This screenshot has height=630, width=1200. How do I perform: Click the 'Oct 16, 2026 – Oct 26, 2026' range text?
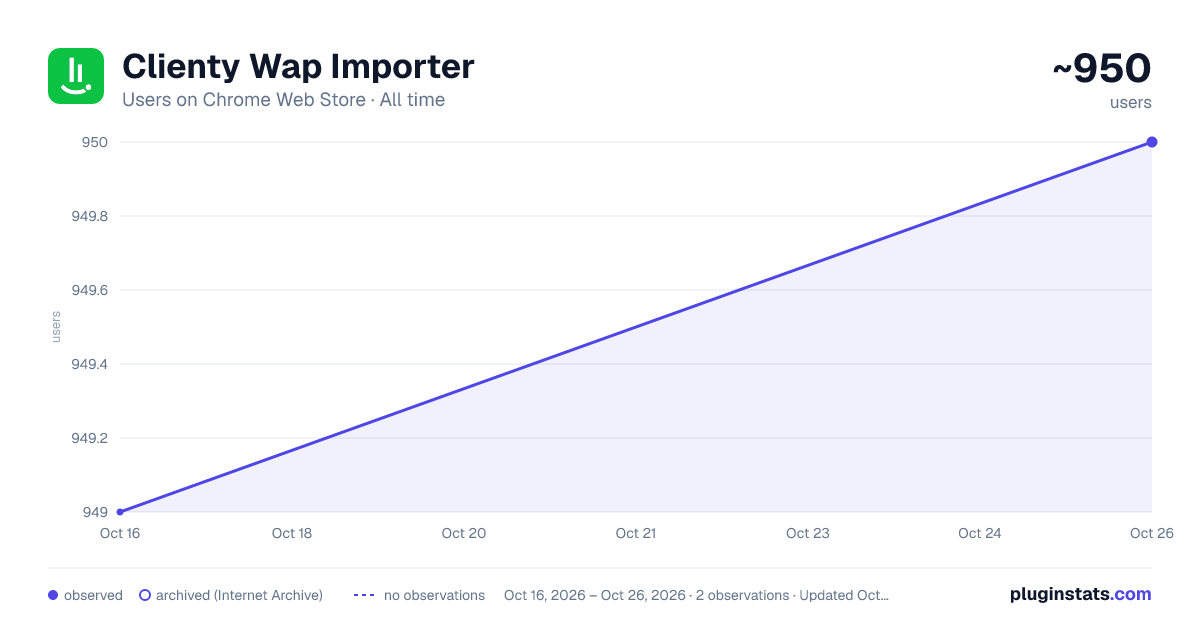click(x=595, y=595)
